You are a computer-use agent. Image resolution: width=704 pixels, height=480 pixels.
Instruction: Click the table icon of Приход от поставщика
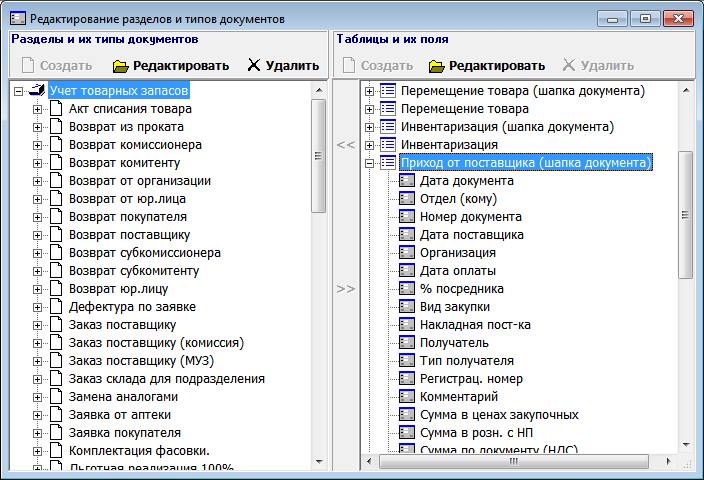(388, 163)
